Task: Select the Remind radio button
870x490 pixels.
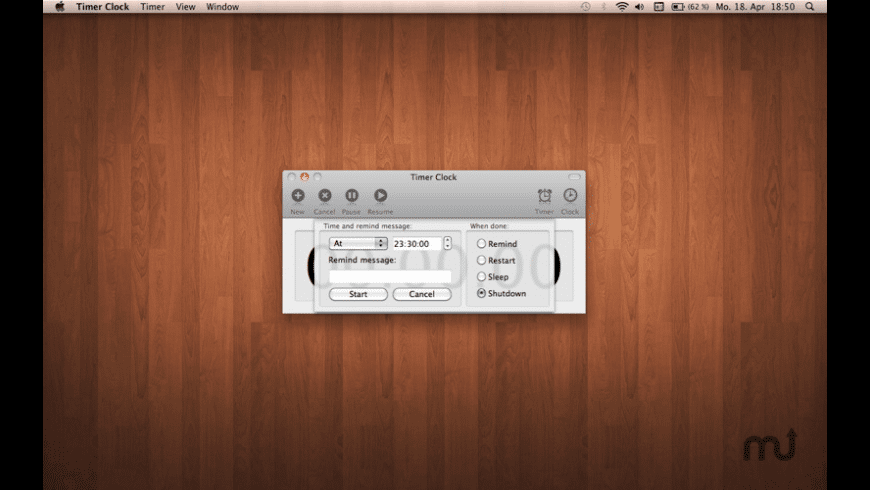Action: coord(481,244)
